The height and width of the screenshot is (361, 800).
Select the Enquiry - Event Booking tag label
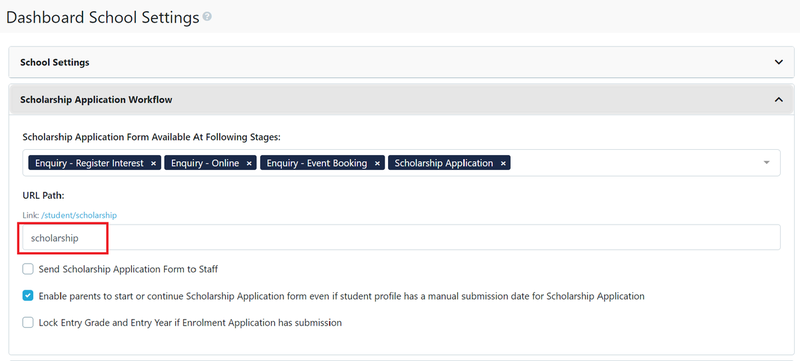pos(317,164)
